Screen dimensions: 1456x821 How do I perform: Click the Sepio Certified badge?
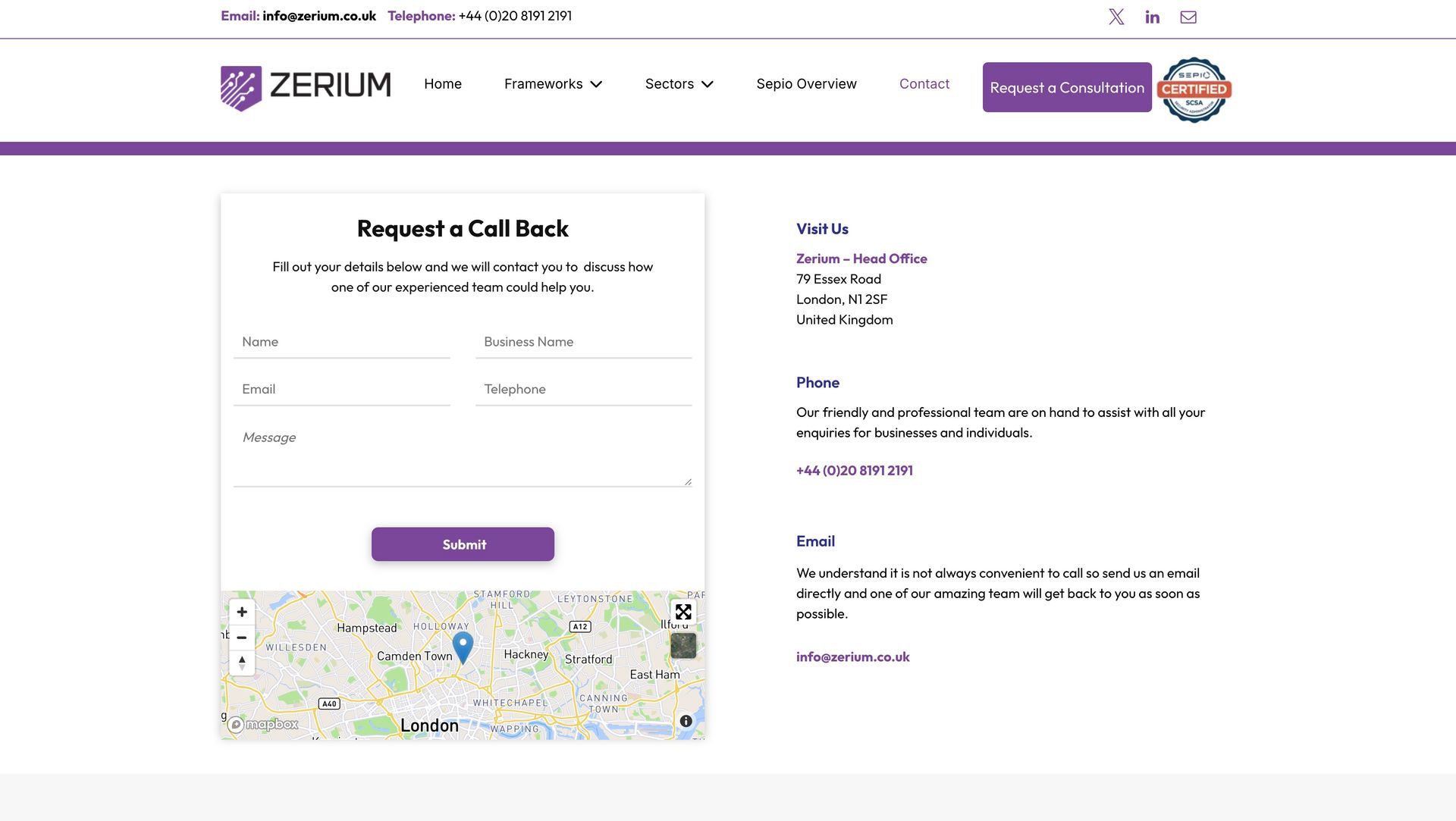coord(1194,89)
